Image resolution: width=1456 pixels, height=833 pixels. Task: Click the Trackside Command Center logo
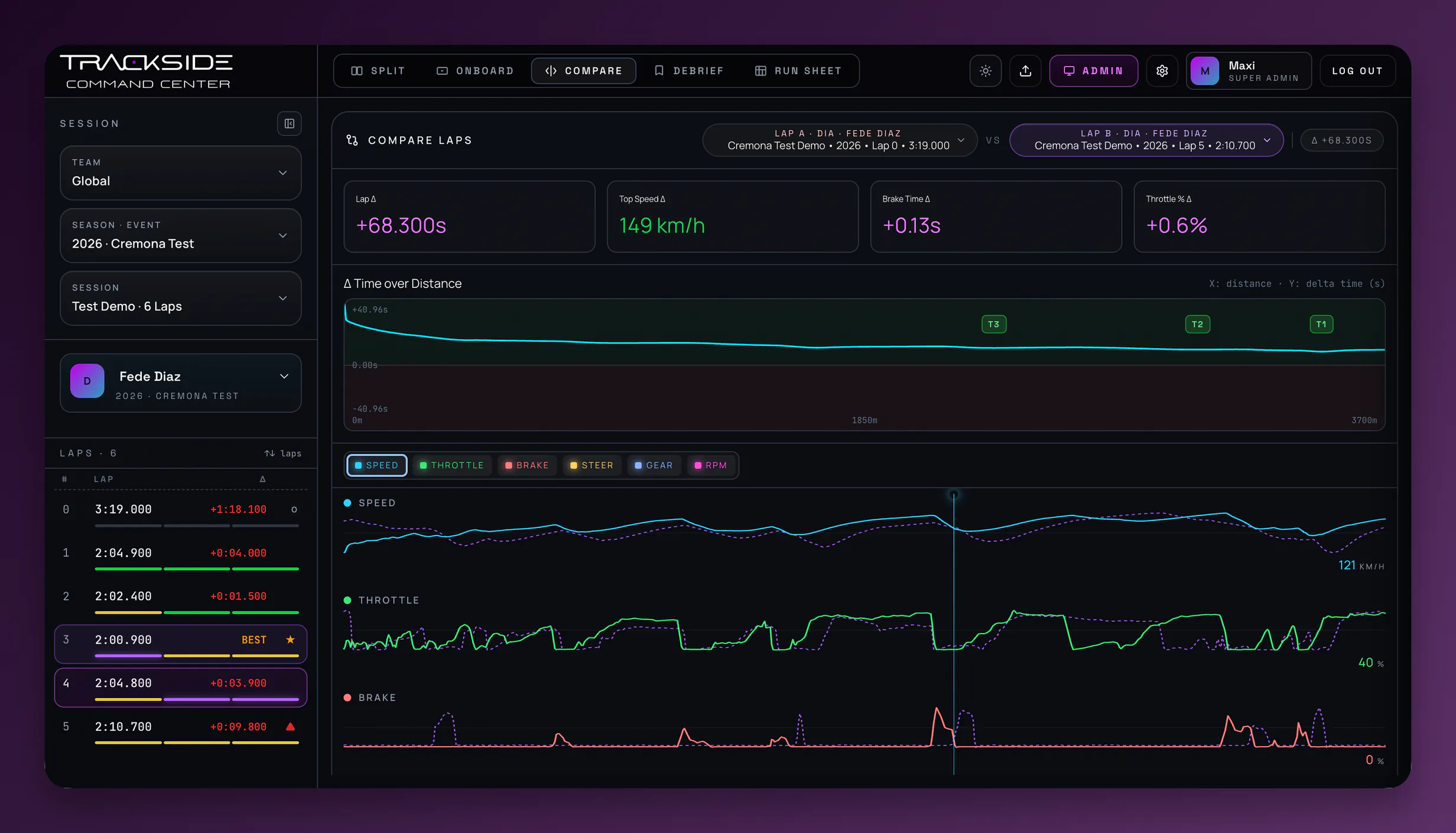147,72
